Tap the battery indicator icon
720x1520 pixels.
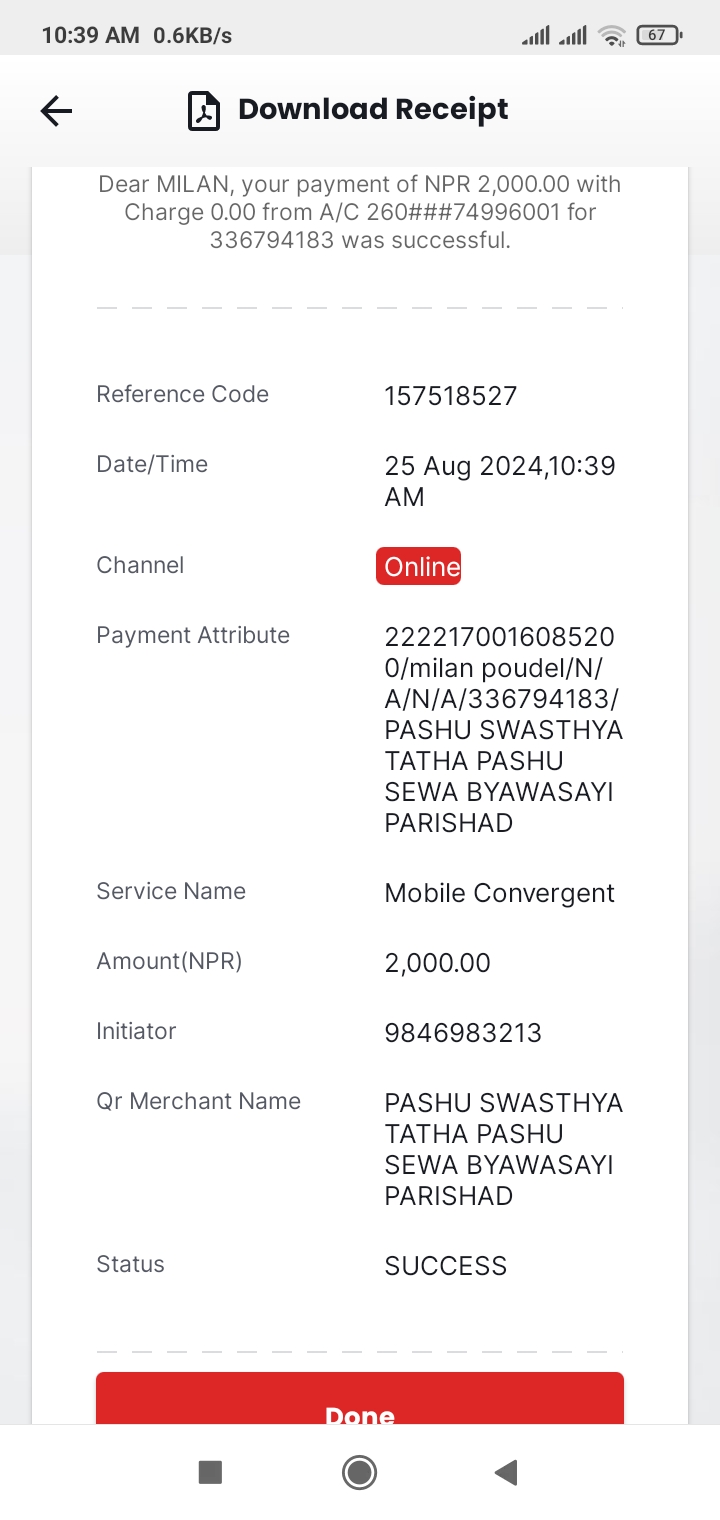(x=659, y=35)
